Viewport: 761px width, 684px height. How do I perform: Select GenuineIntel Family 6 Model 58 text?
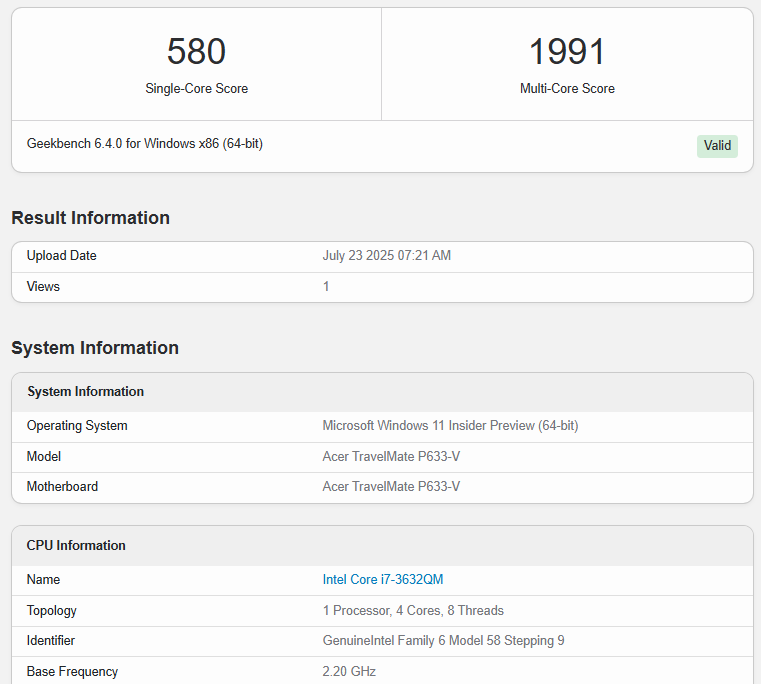pos(443,641)
